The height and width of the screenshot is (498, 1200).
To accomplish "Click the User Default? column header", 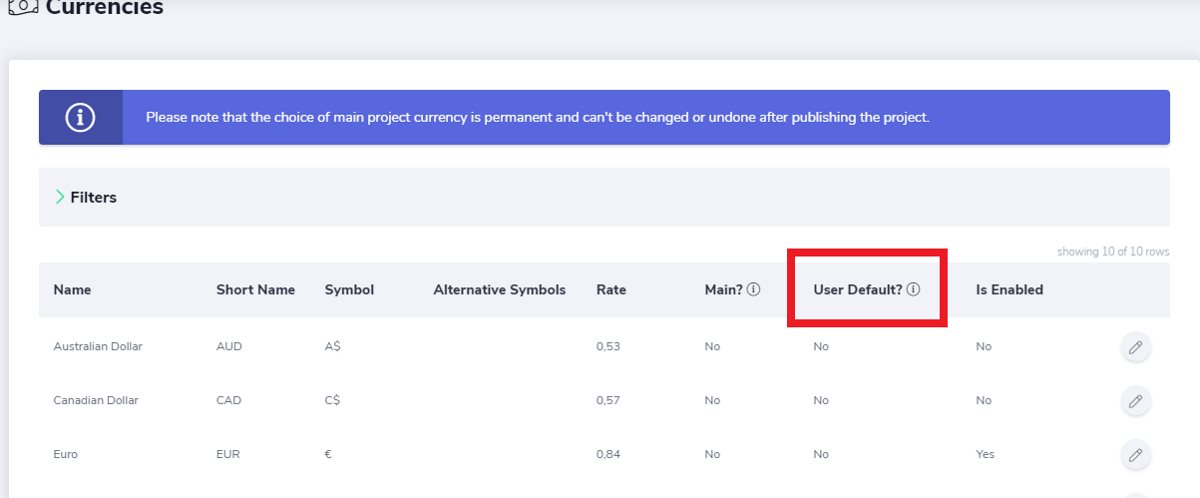I will pos(858,290).
